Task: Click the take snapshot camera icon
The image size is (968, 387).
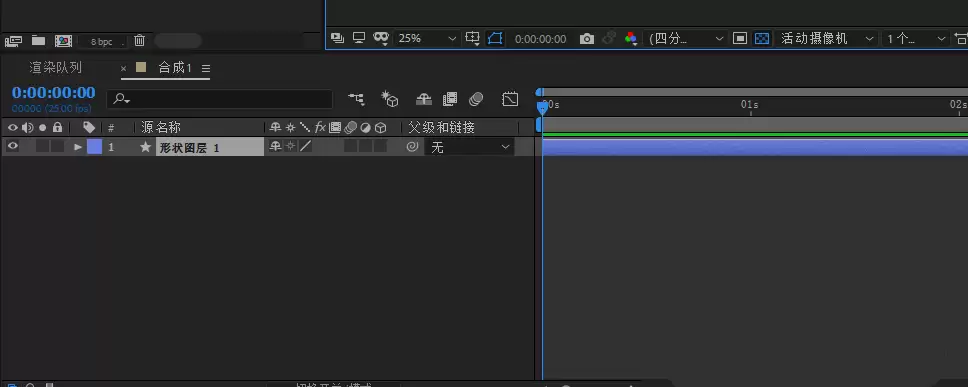Action: (586, 39)
